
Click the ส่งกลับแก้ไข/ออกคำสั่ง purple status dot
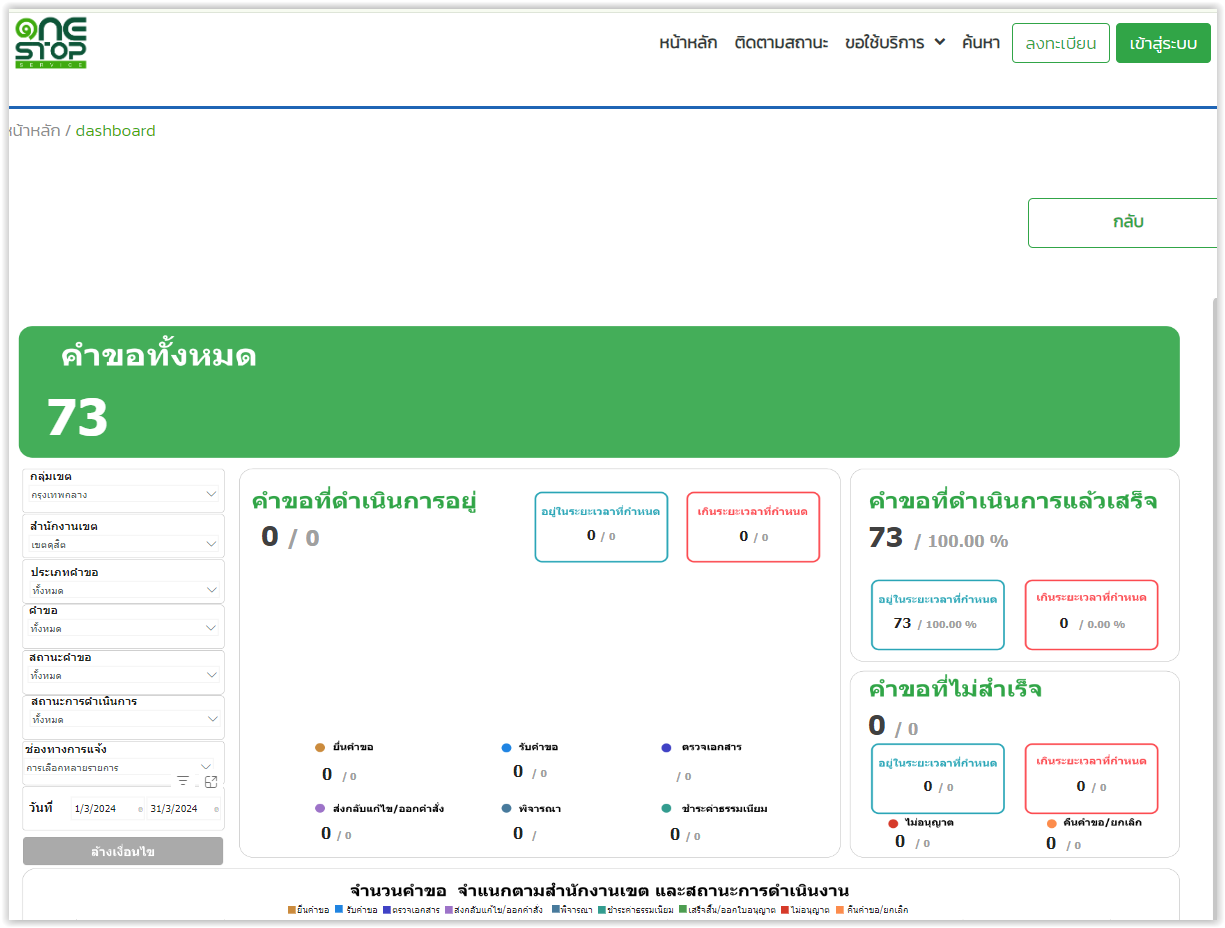tap(320, 808)
